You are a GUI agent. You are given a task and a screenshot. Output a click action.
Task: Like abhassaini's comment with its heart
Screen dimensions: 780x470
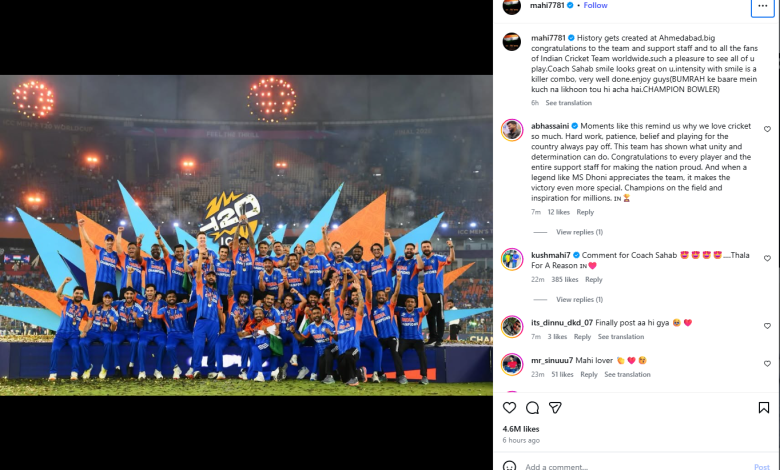point(767,129)
